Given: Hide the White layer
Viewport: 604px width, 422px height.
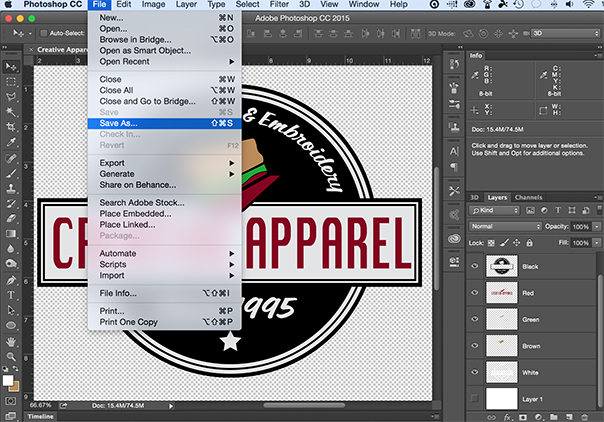Looking at the screenshot, I should pyautogui.click(x=475, y=372).
